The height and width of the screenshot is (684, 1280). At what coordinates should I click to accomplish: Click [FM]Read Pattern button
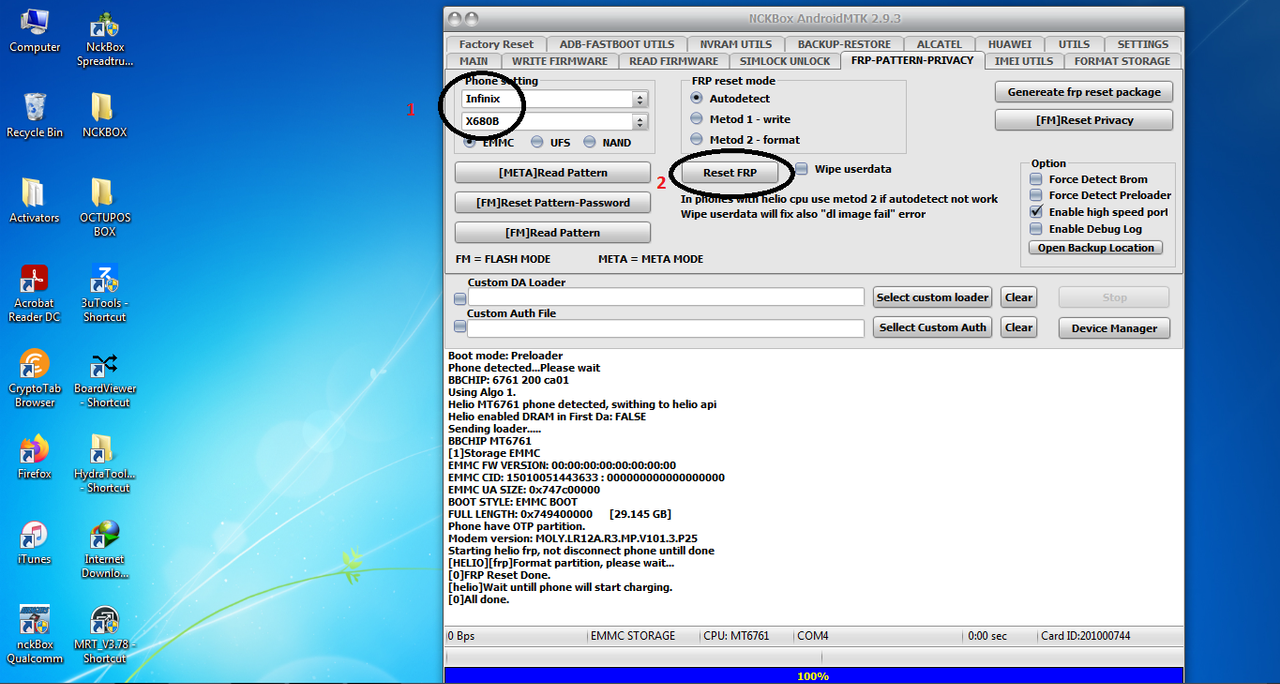point(553,232)
